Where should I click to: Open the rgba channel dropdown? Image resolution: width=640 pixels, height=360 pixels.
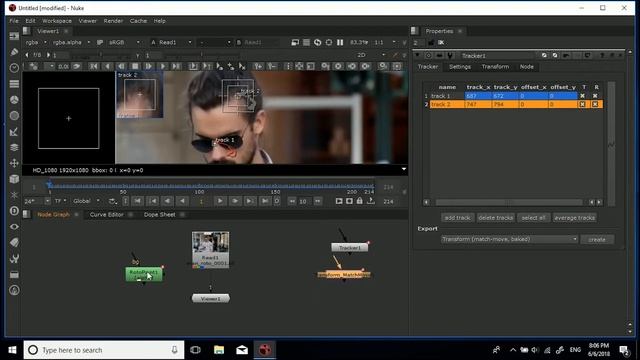pos(36,42)
